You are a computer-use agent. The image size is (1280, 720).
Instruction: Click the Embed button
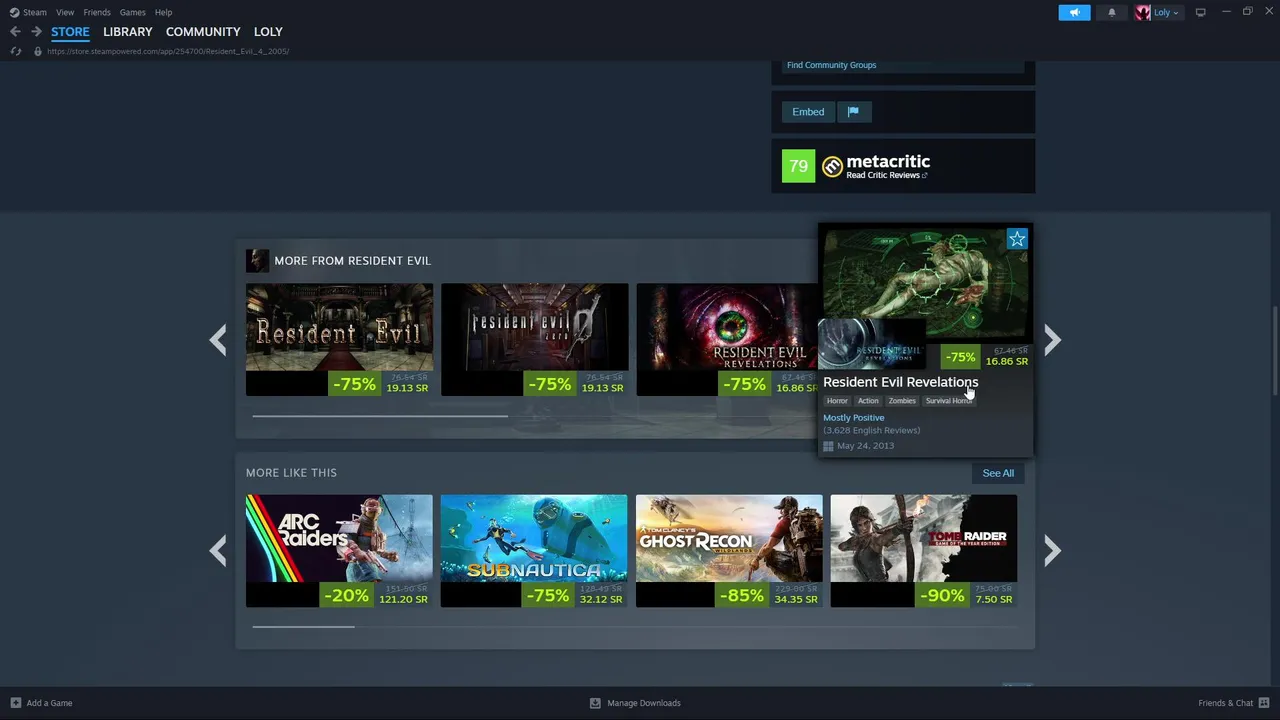coord(808,112)
